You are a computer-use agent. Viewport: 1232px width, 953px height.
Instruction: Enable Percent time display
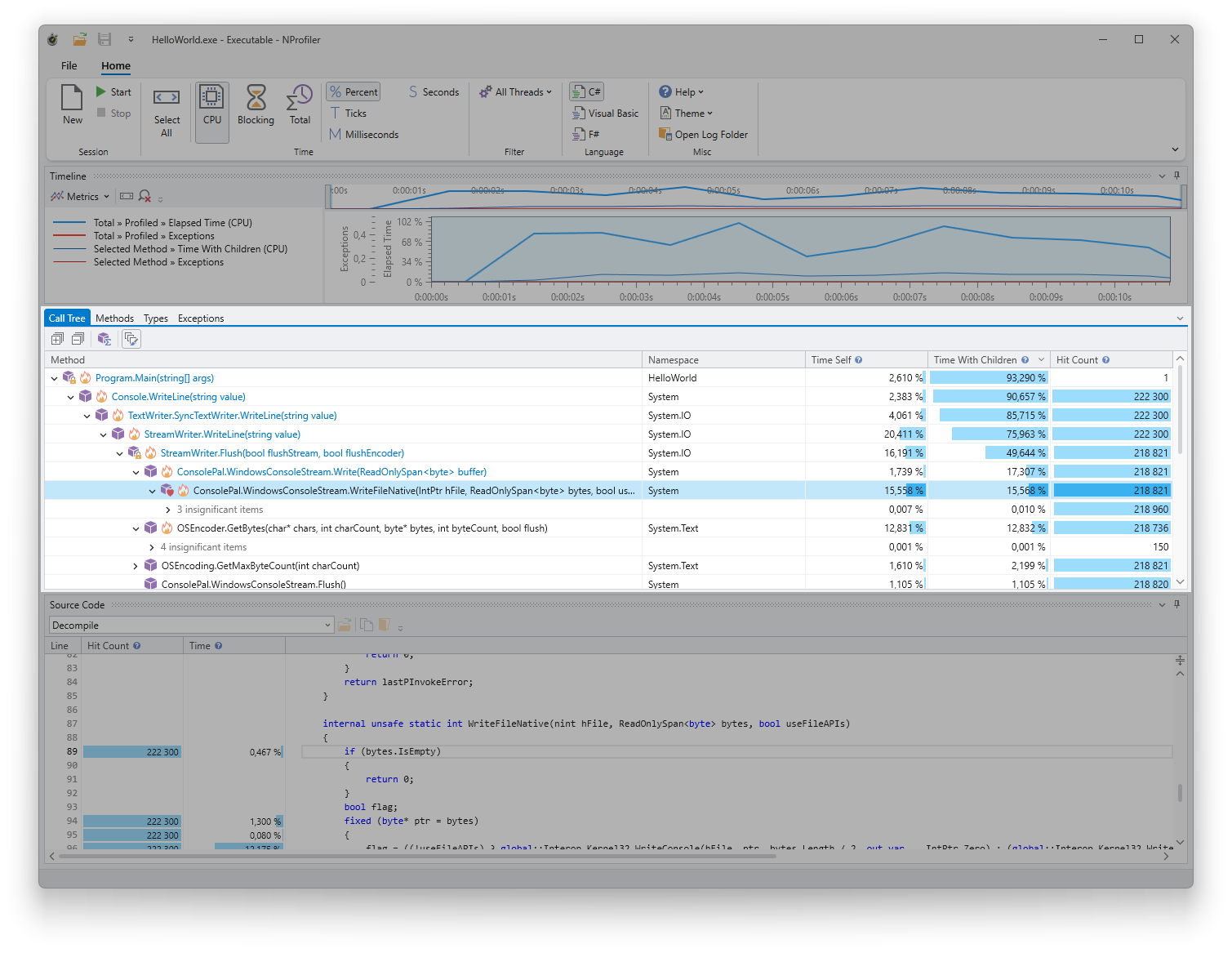354,92
